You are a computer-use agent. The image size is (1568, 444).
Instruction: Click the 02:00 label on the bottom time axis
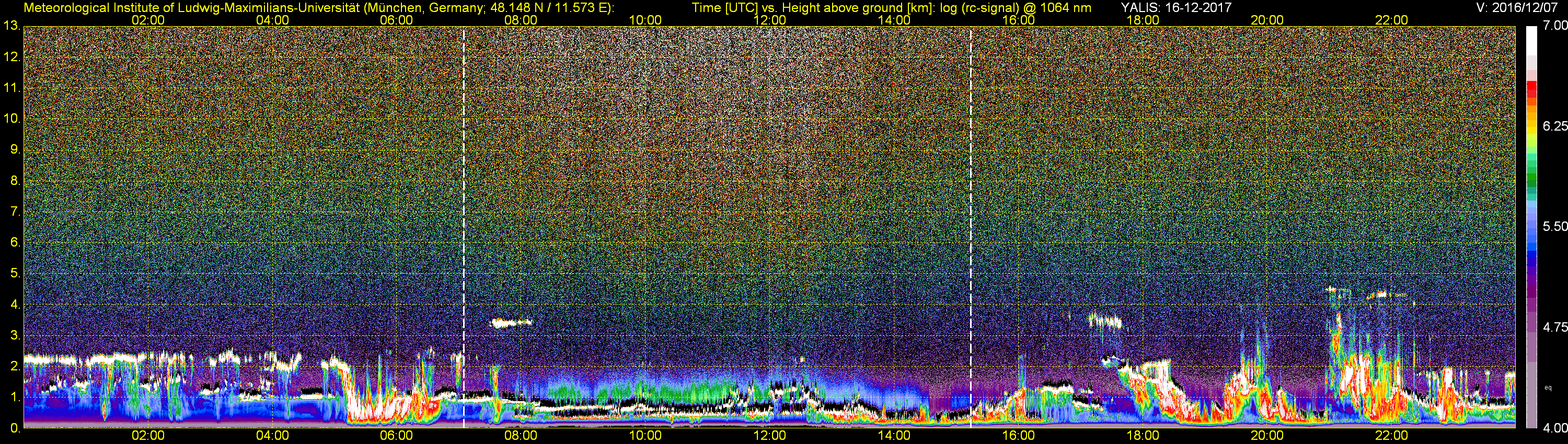tap(148, 436)
